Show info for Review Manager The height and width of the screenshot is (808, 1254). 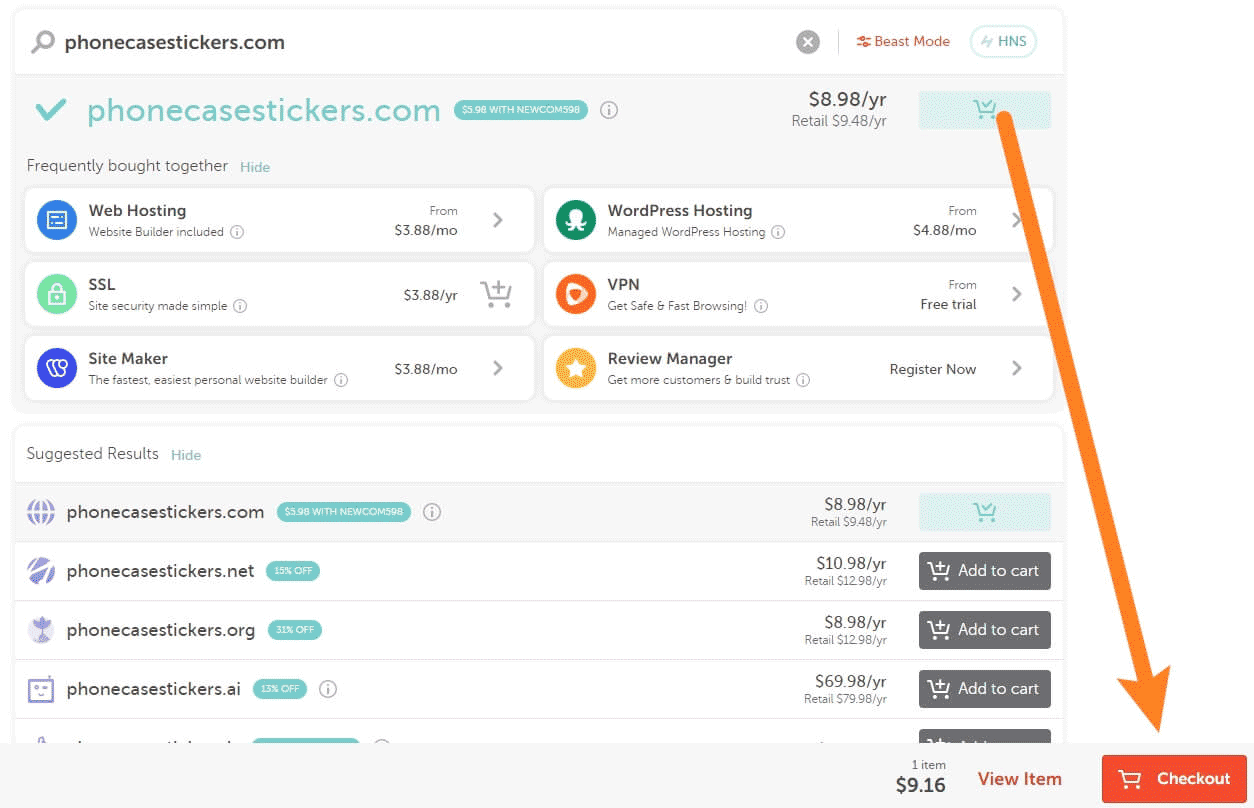(803, 380)
